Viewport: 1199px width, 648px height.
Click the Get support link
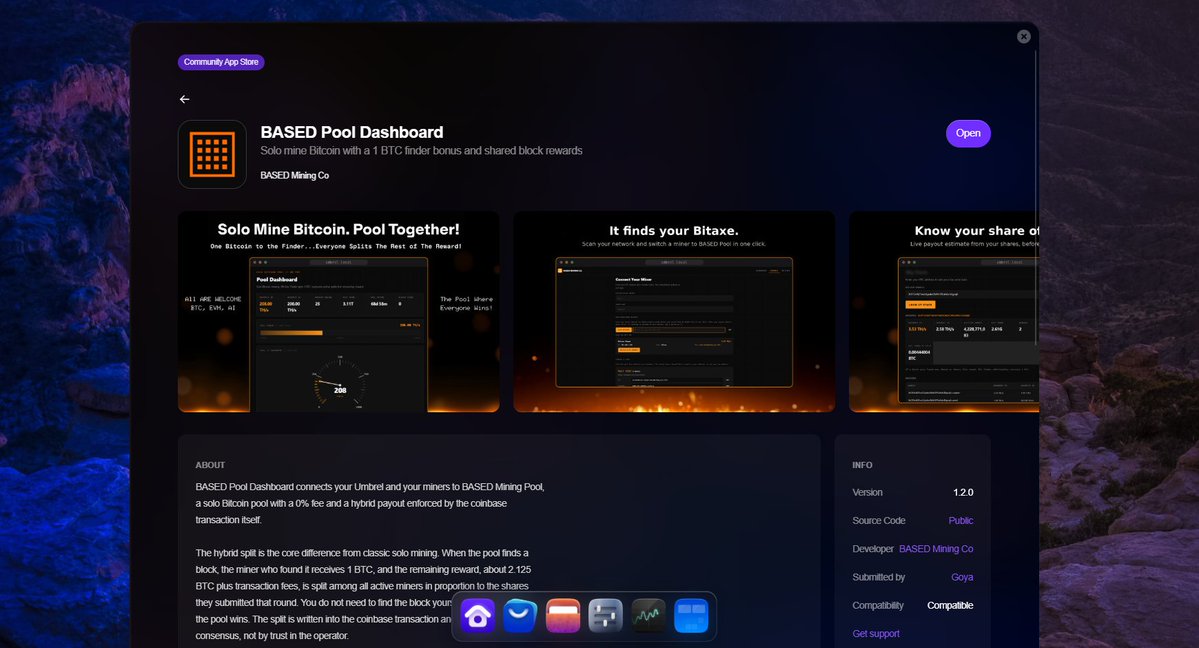pyautogui.click(x=876, y=633)
